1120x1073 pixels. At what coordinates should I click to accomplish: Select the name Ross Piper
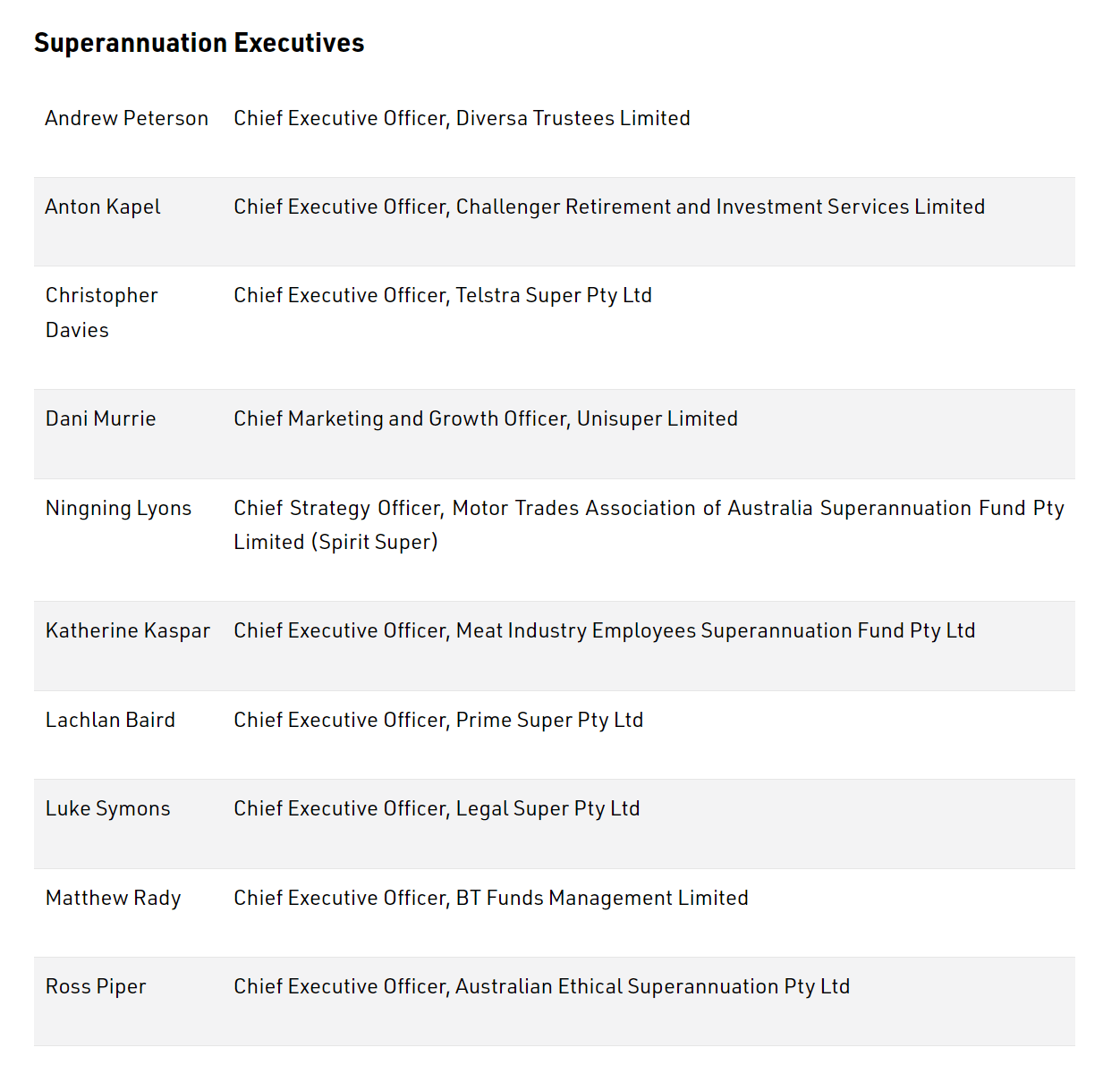[95, 986]
